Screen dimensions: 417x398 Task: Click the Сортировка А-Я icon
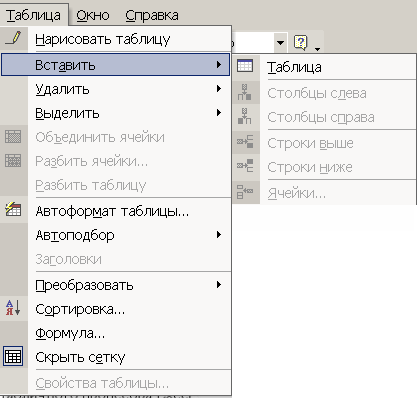13,307
